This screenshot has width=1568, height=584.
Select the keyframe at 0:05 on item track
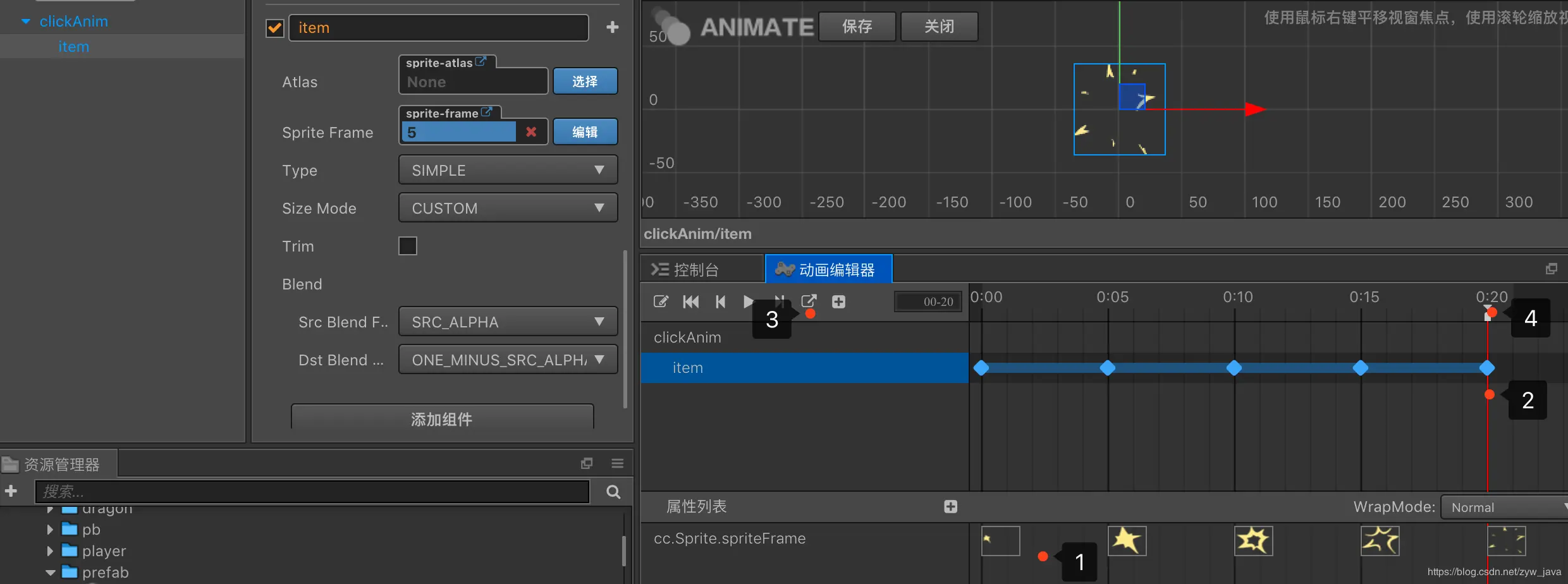tap(1108, 368)
